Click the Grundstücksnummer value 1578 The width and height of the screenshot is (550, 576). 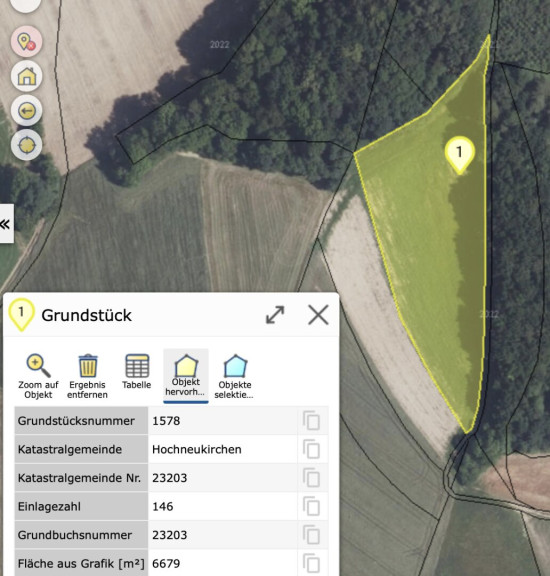click(x=166, y=421)
